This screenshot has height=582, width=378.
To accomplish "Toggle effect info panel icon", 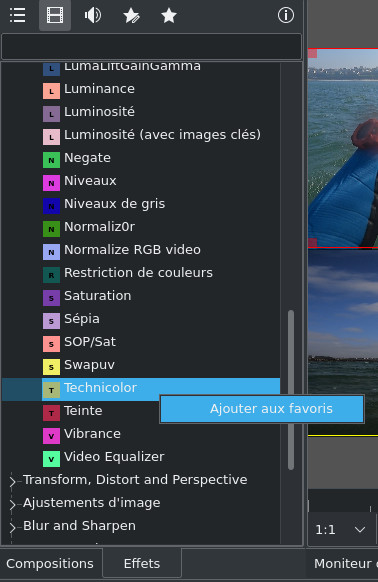I will tap(286, 16).
